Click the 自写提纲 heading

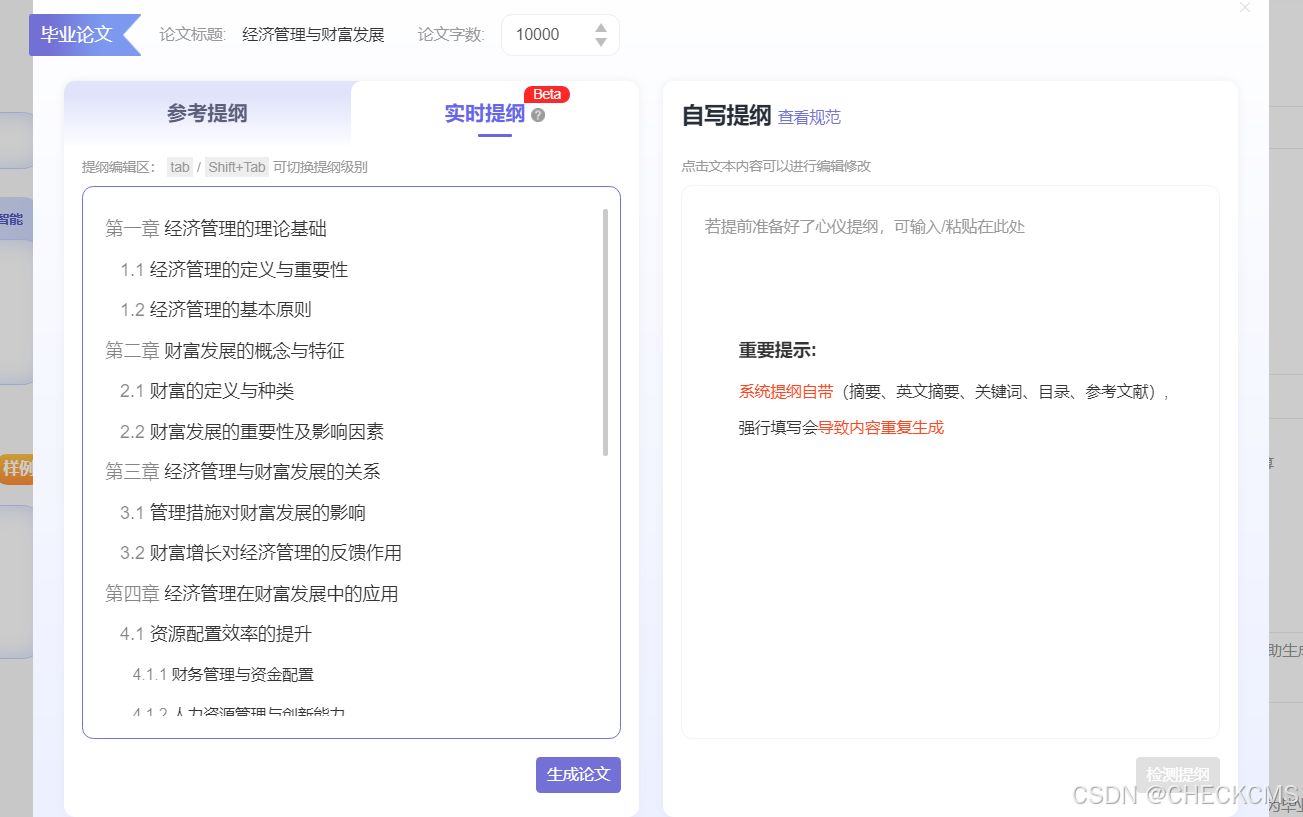[726, 115]
